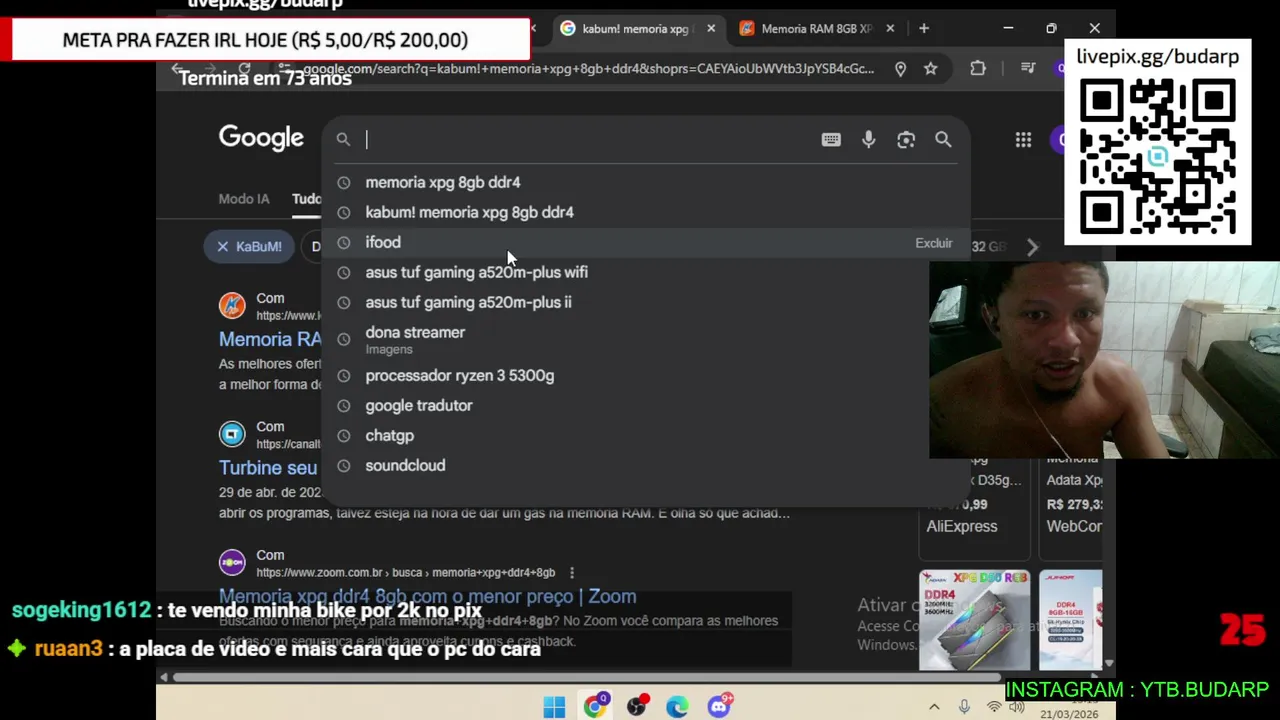Click 'Excluir' next to ifood suggestion
This screenshot has width=1280, height=720.
[933, 243]
